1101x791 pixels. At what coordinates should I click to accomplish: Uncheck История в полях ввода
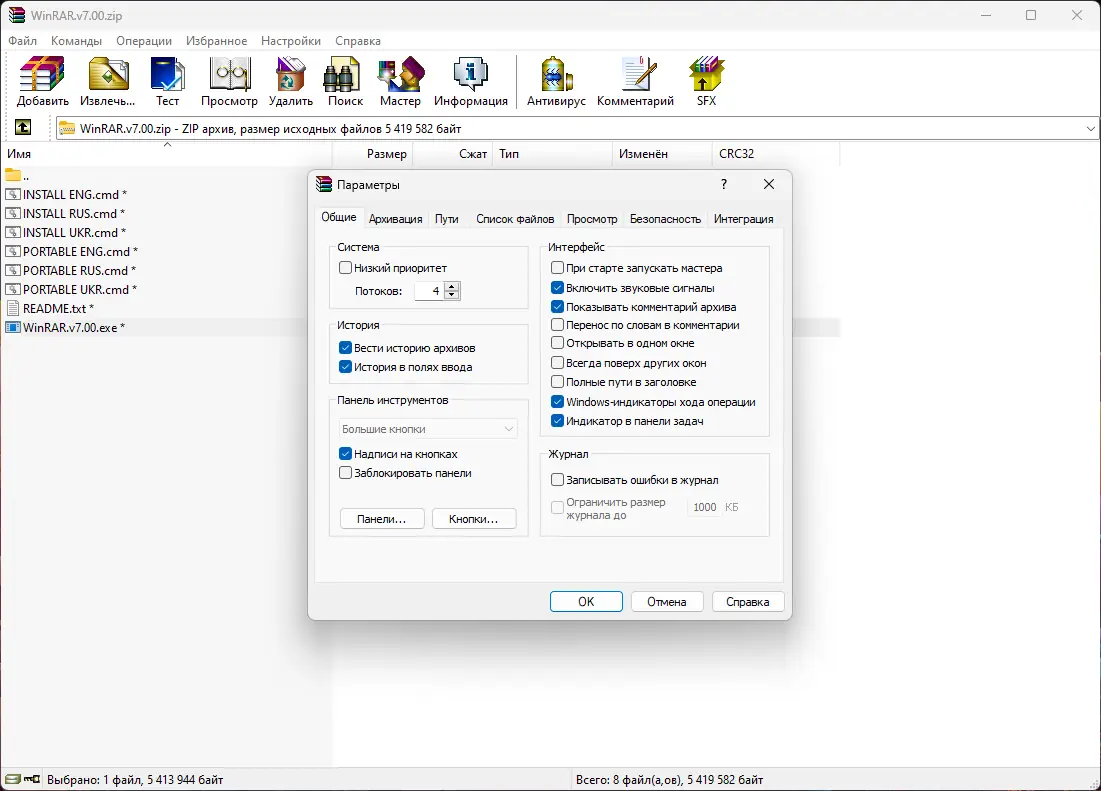(345, 366)
